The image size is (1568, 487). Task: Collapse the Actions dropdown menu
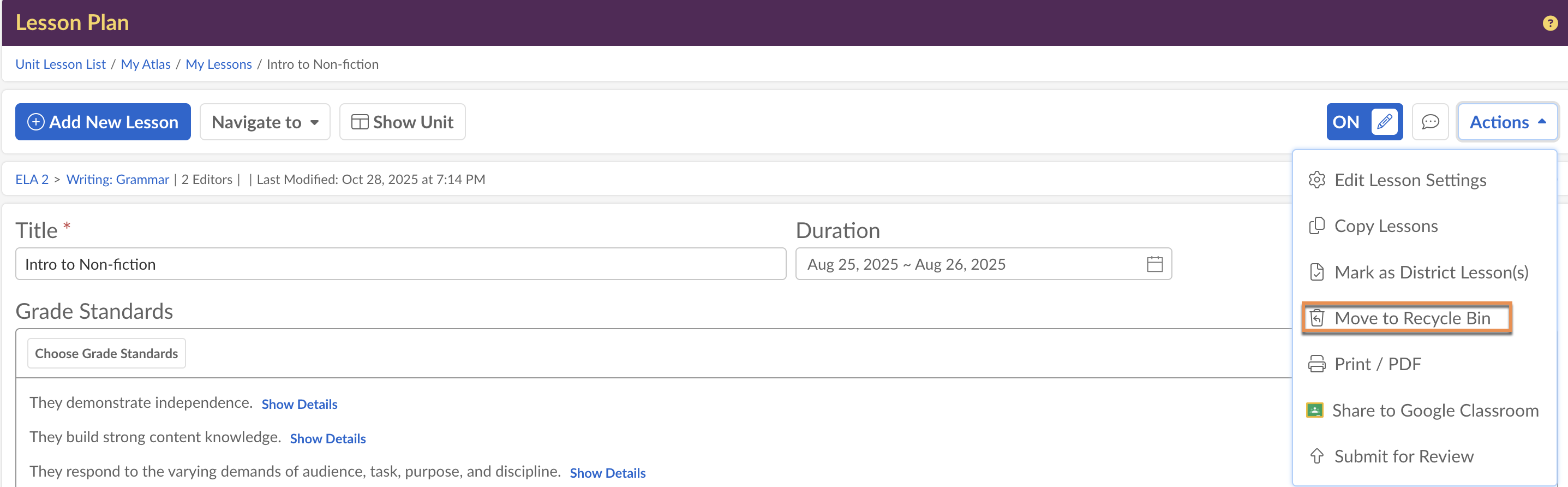(1507, 122)
